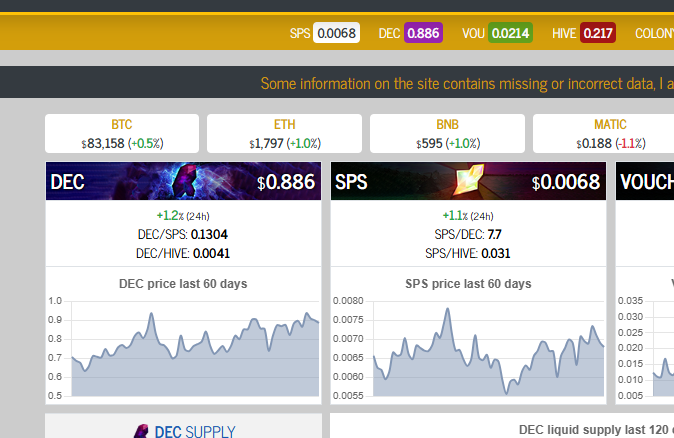Click the DEC liquid supply chart title
The image size is (674, 438).
[596, 430]
